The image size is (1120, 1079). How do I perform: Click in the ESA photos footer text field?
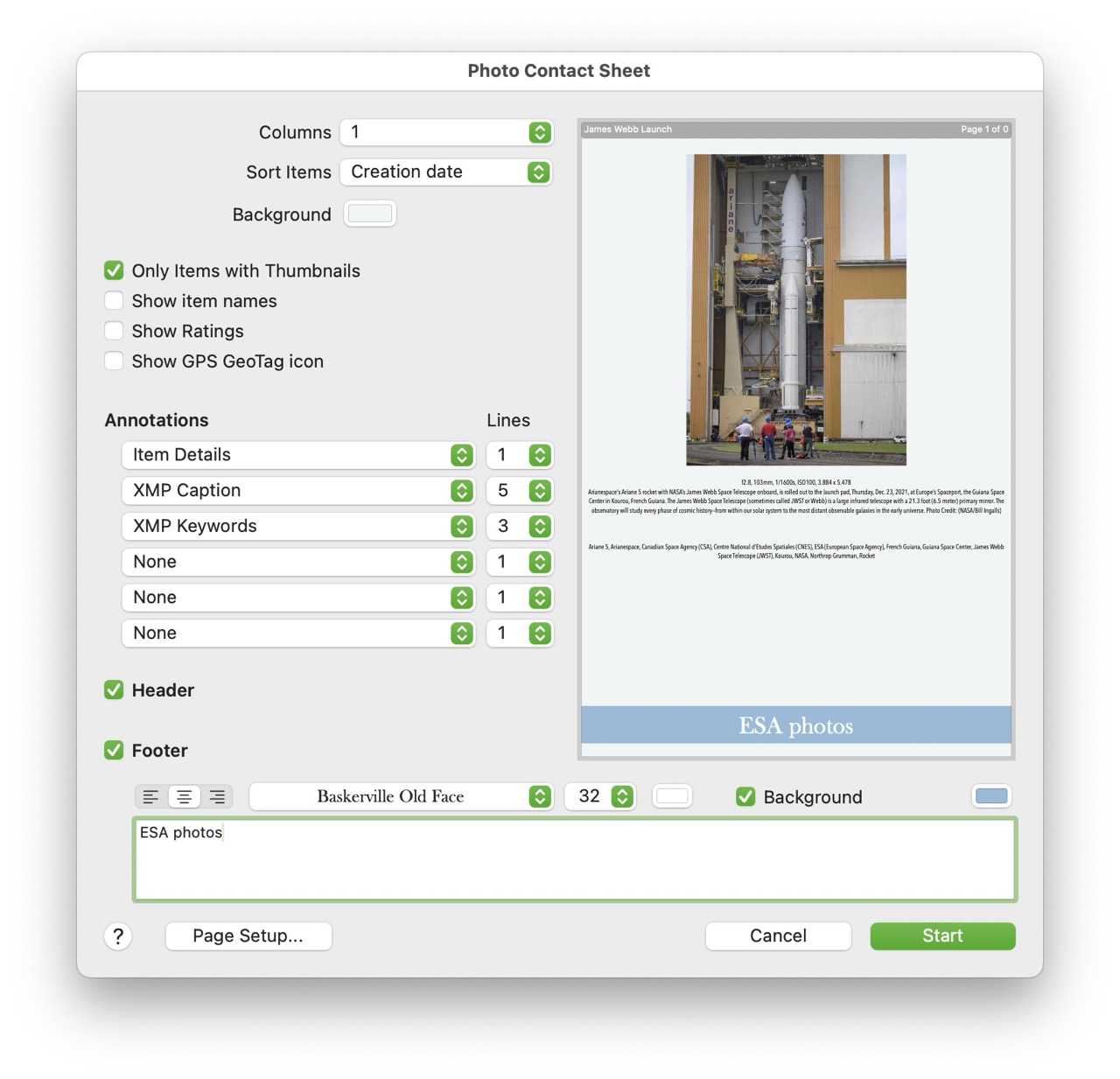point(575,859)
